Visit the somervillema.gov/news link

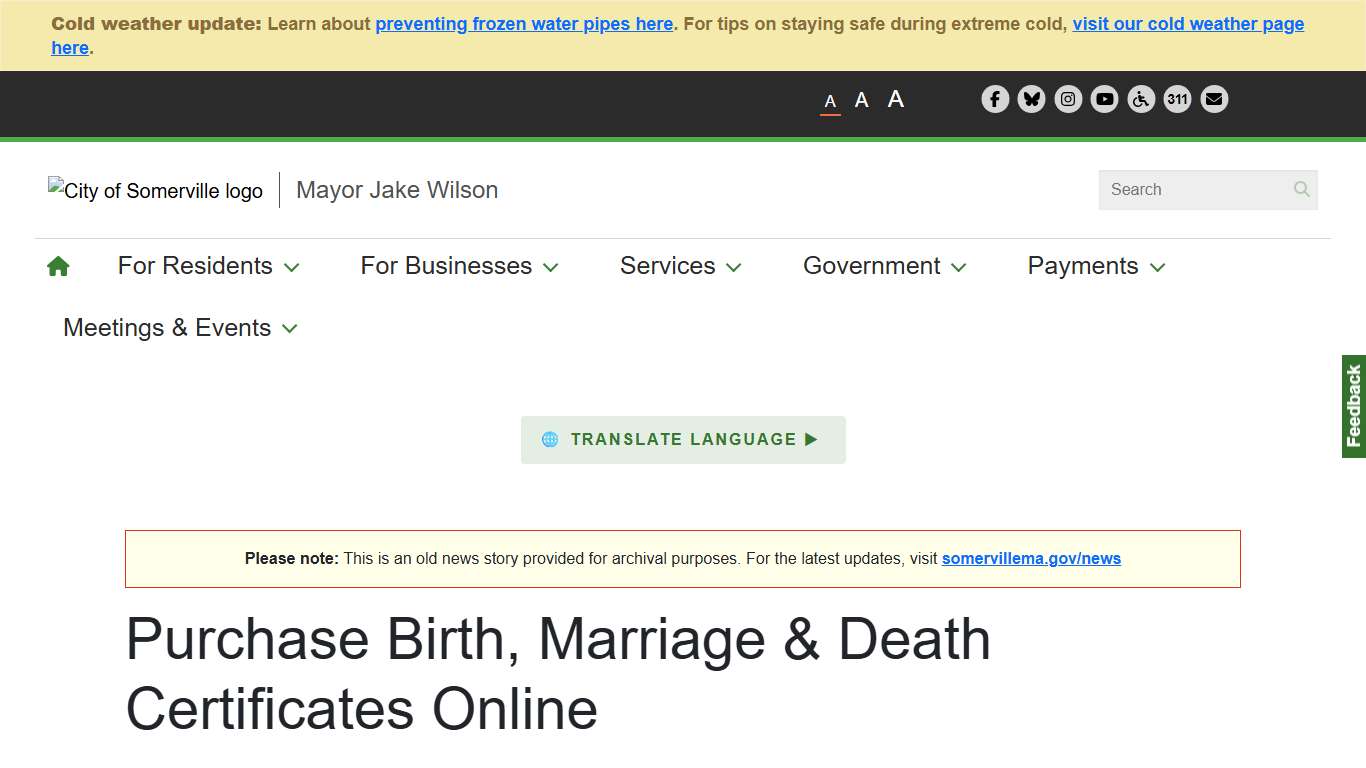(1031, 559)
